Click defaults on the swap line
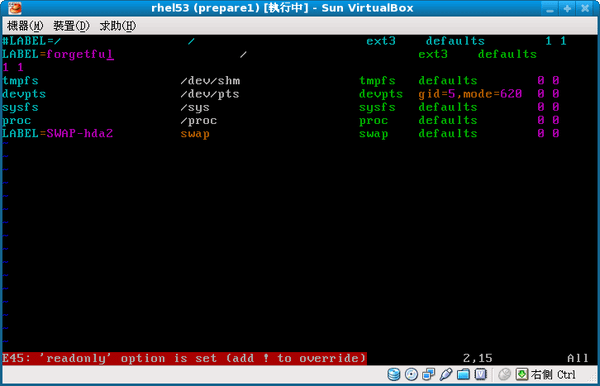Image resolution: width=600 pixels, height=386 pixels. (x=448, y=134)
